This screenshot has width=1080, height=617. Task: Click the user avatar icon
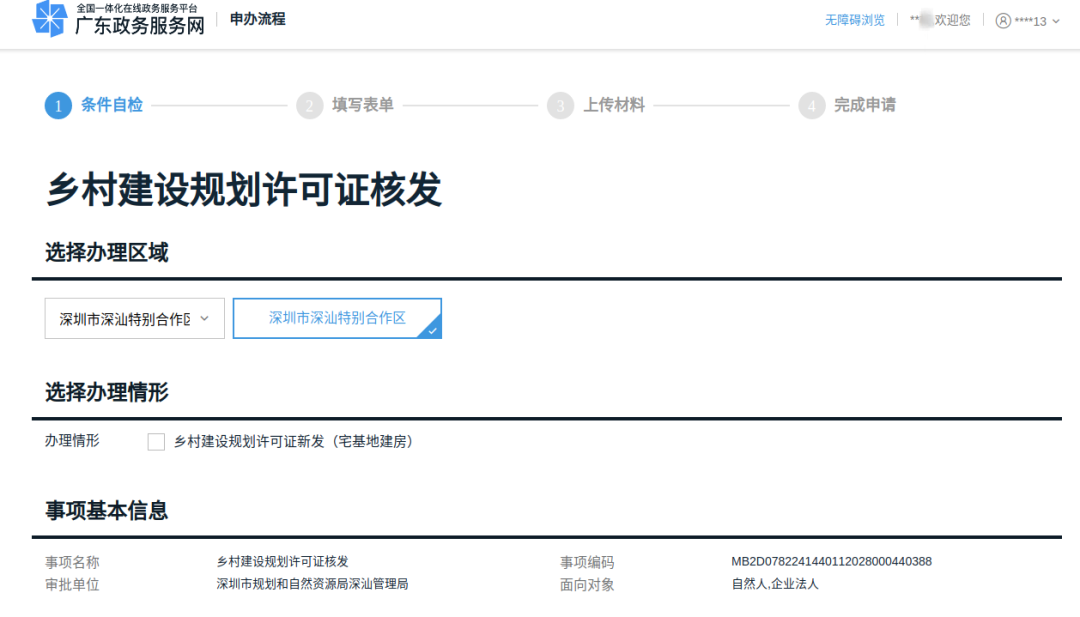(x=1003, y=21)
